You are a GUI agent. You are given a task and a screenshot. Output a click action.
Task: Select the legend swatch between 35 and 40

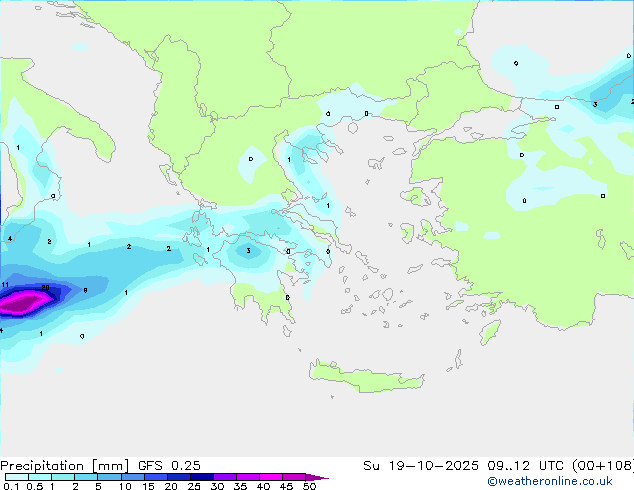pos(247,477)
